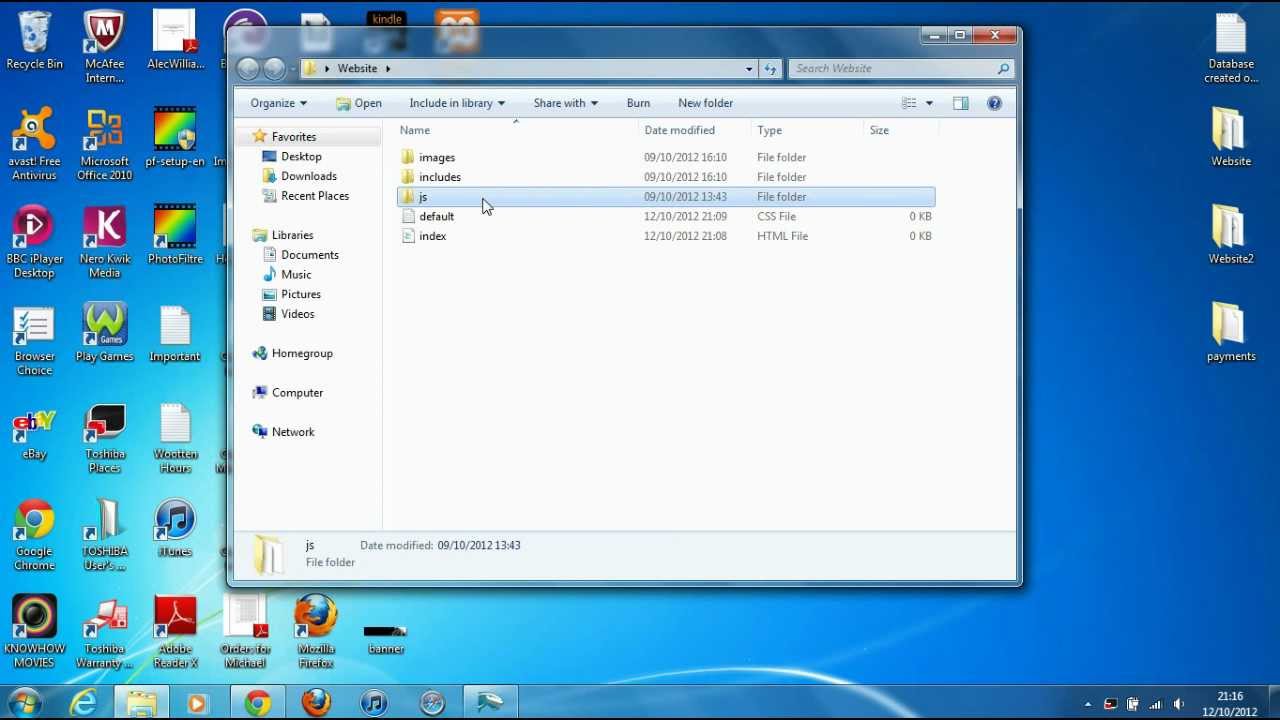Open Play Games desktop icon

[104, 333]
